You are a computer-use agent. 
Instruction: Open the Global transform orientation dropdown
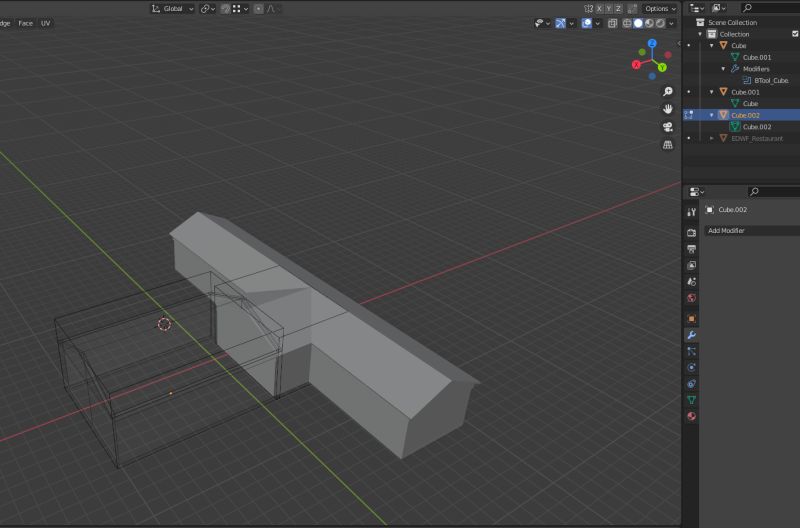pos(172,9)
